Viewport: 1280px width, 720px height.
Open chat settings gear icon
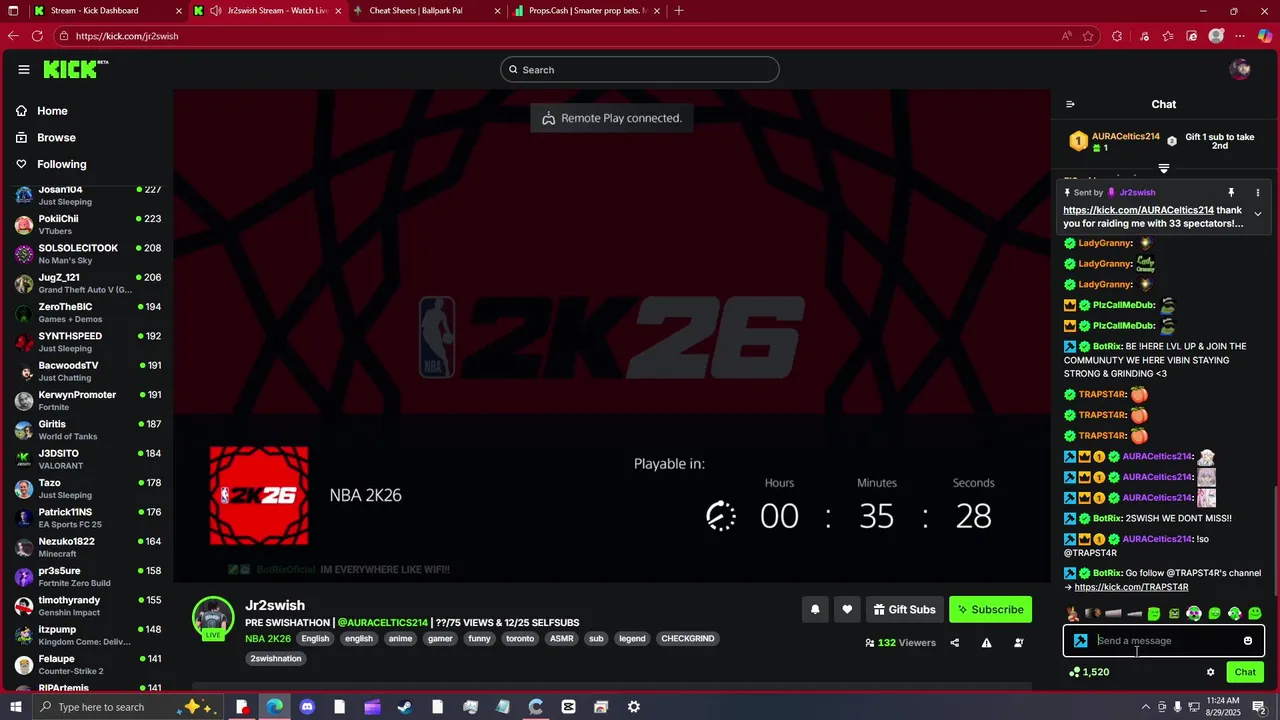pyautogui.click(x=1210, y=672)
